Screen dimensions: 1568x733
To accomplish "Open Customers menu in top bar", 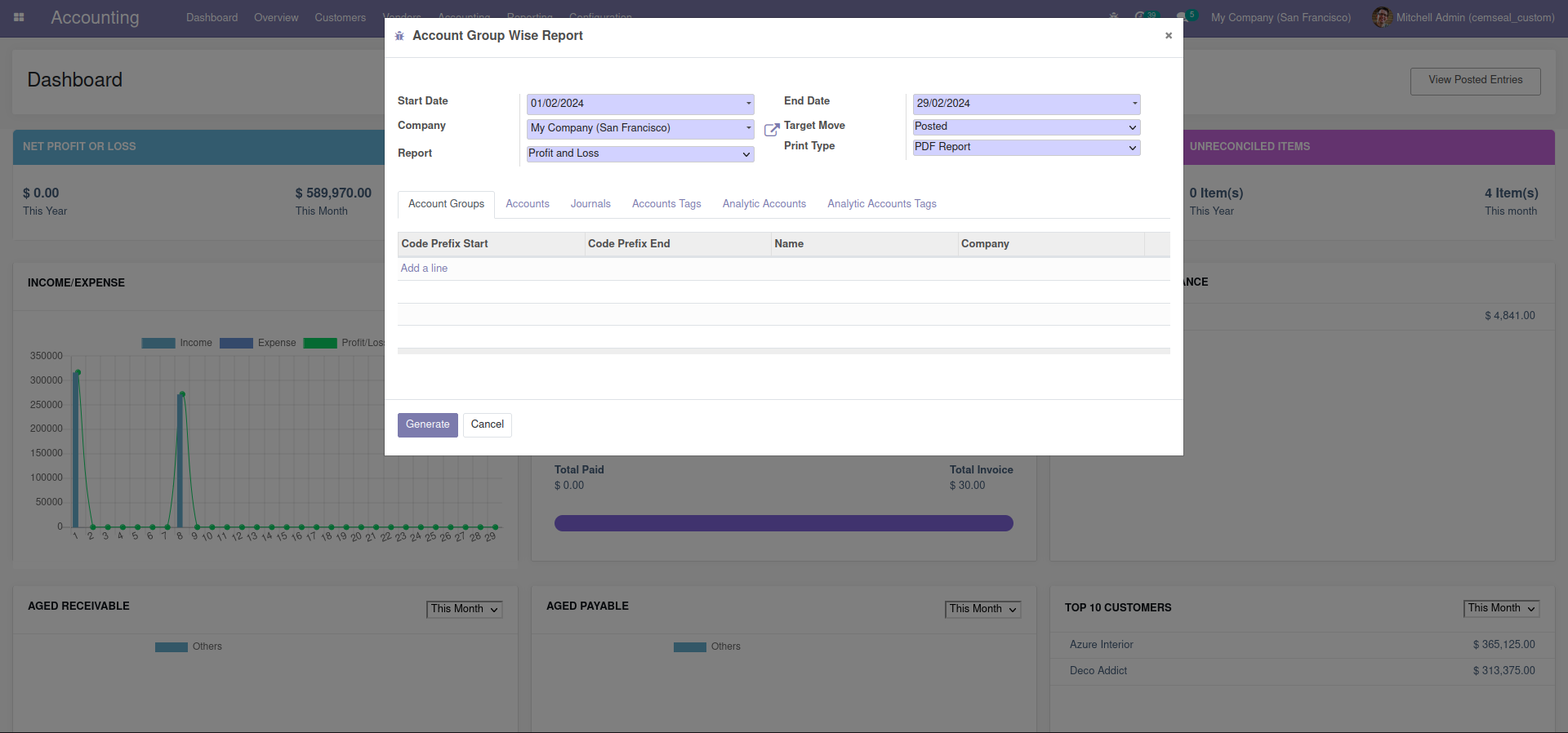I will pos(341,17).
